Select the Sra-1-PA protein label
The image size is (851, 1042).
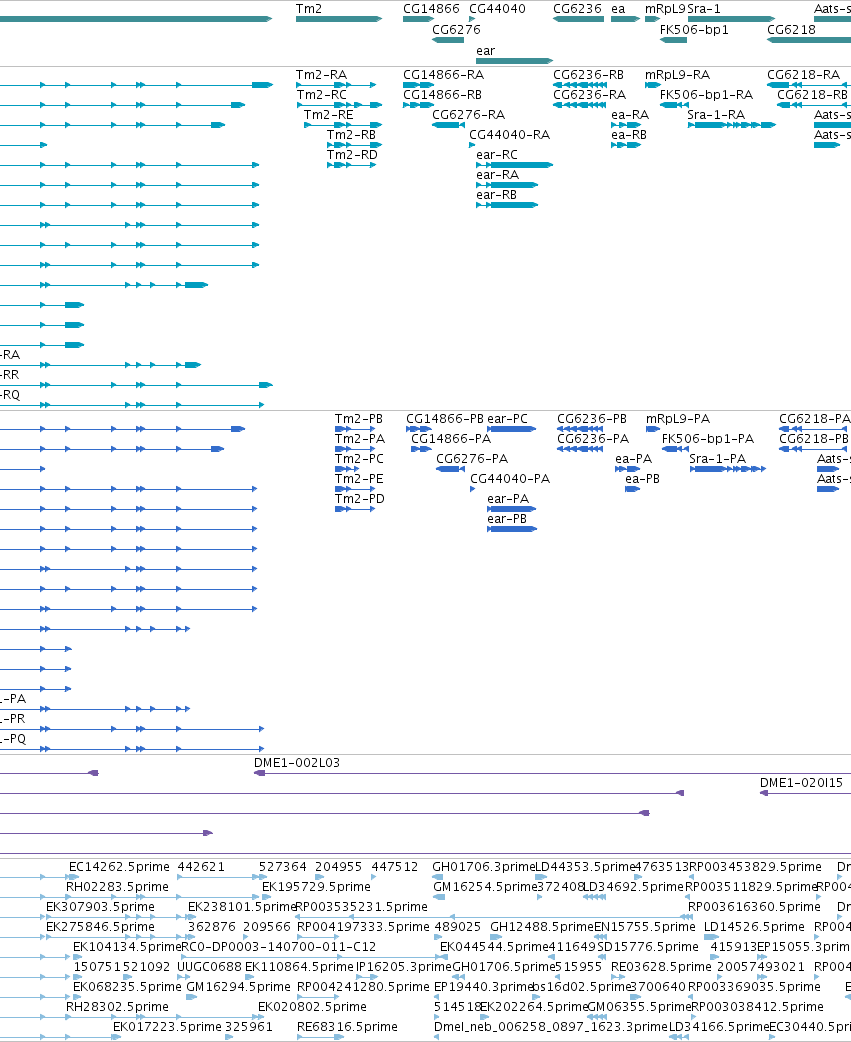pyautogui.click(x=717, y=459)
